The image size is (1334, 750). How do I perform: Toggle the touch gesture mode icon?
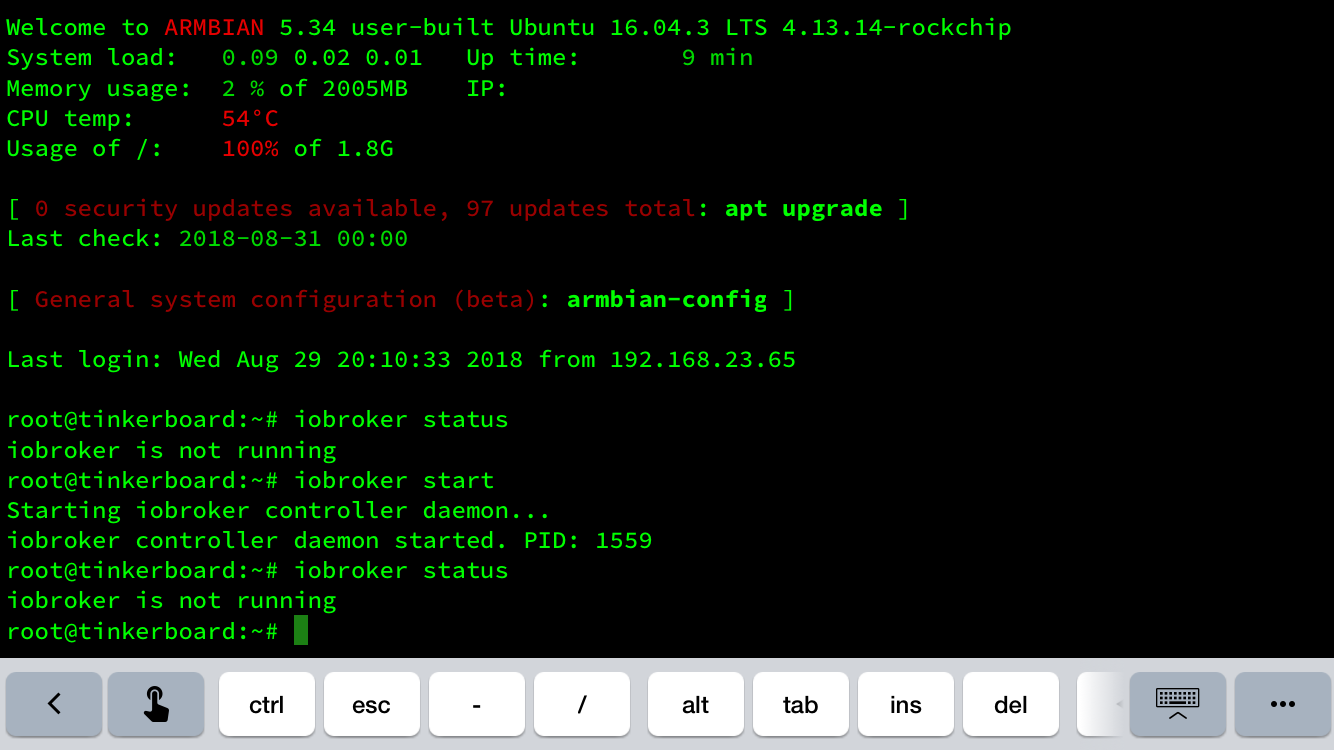click(156, 704)
